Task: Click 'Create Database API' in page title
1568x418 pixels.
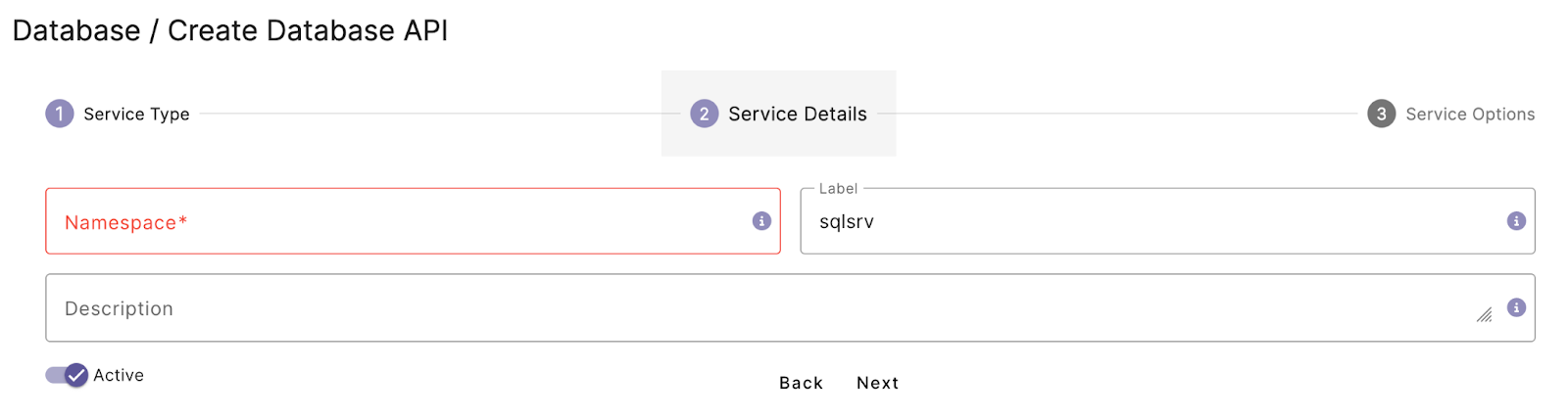Action: 308,30
